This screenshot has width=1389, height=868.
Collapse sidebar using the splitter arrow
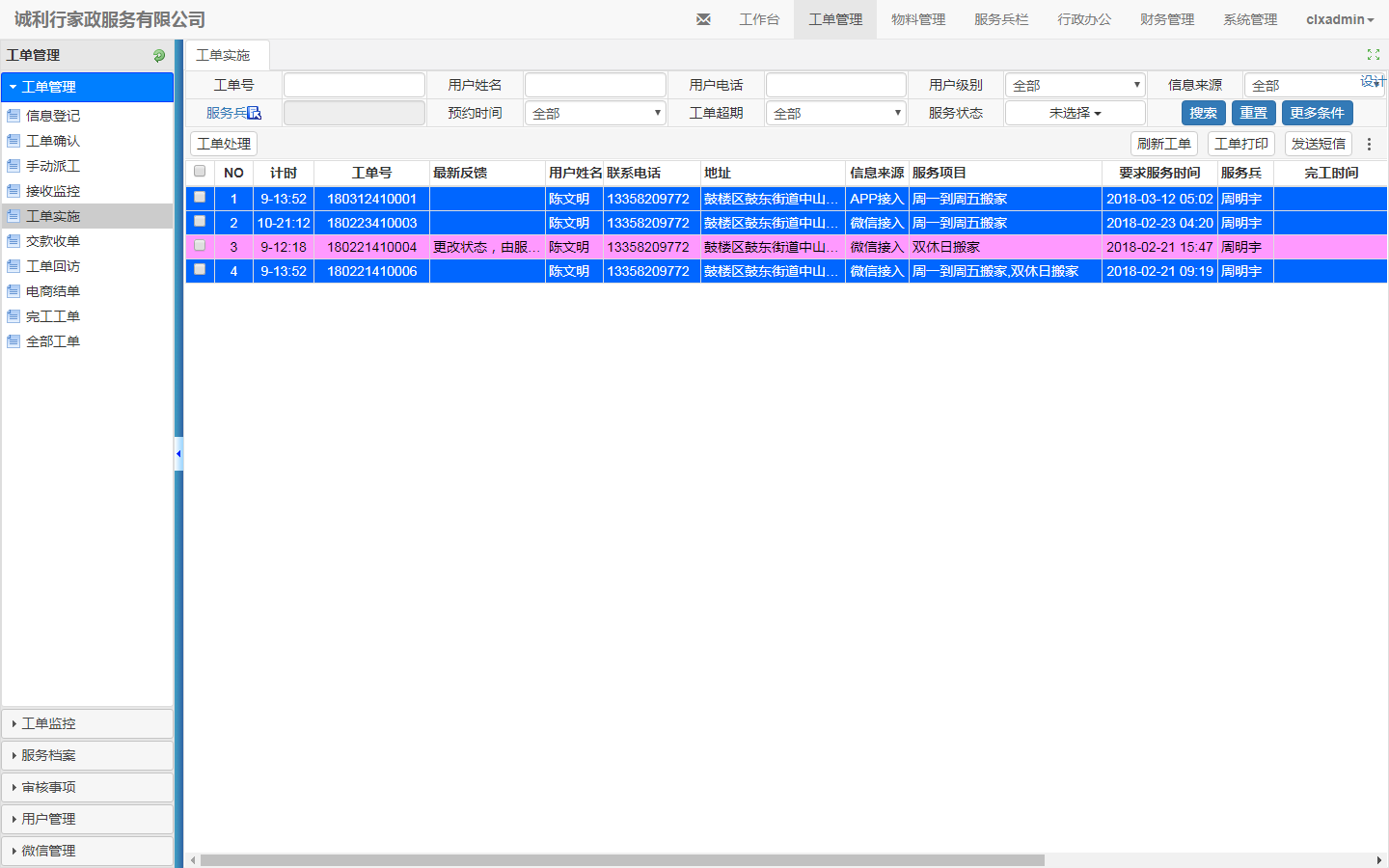point(178,453)
